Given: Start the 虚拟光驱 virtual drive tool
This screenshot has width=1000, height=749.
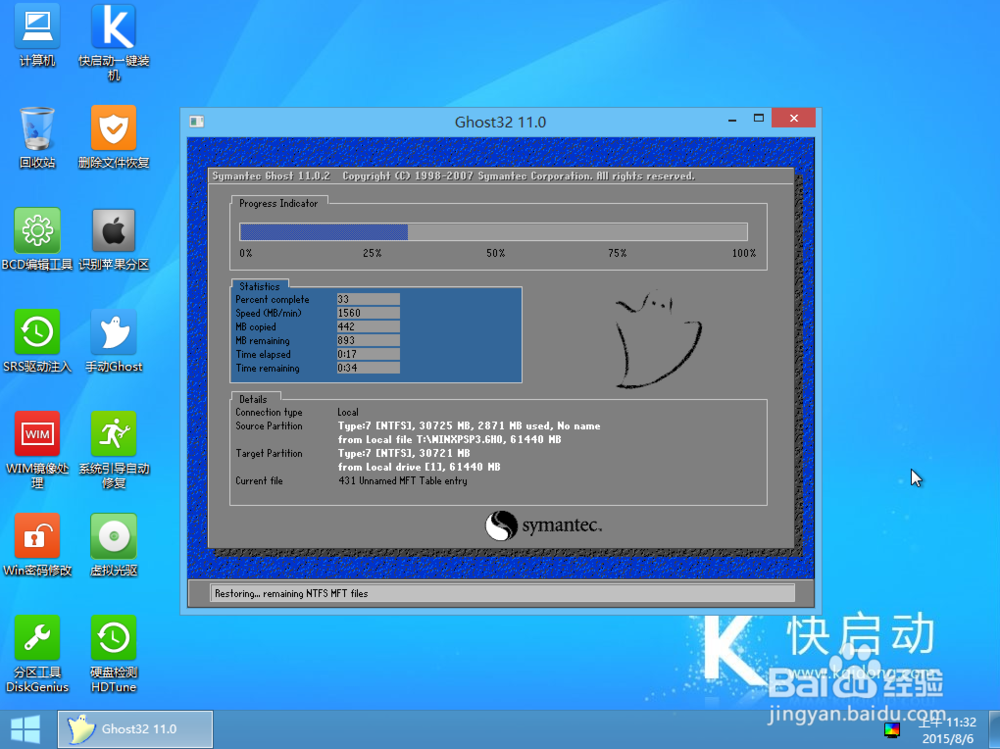Looking at the screenshot, I should pyautogui.click(x=113, y=537).
